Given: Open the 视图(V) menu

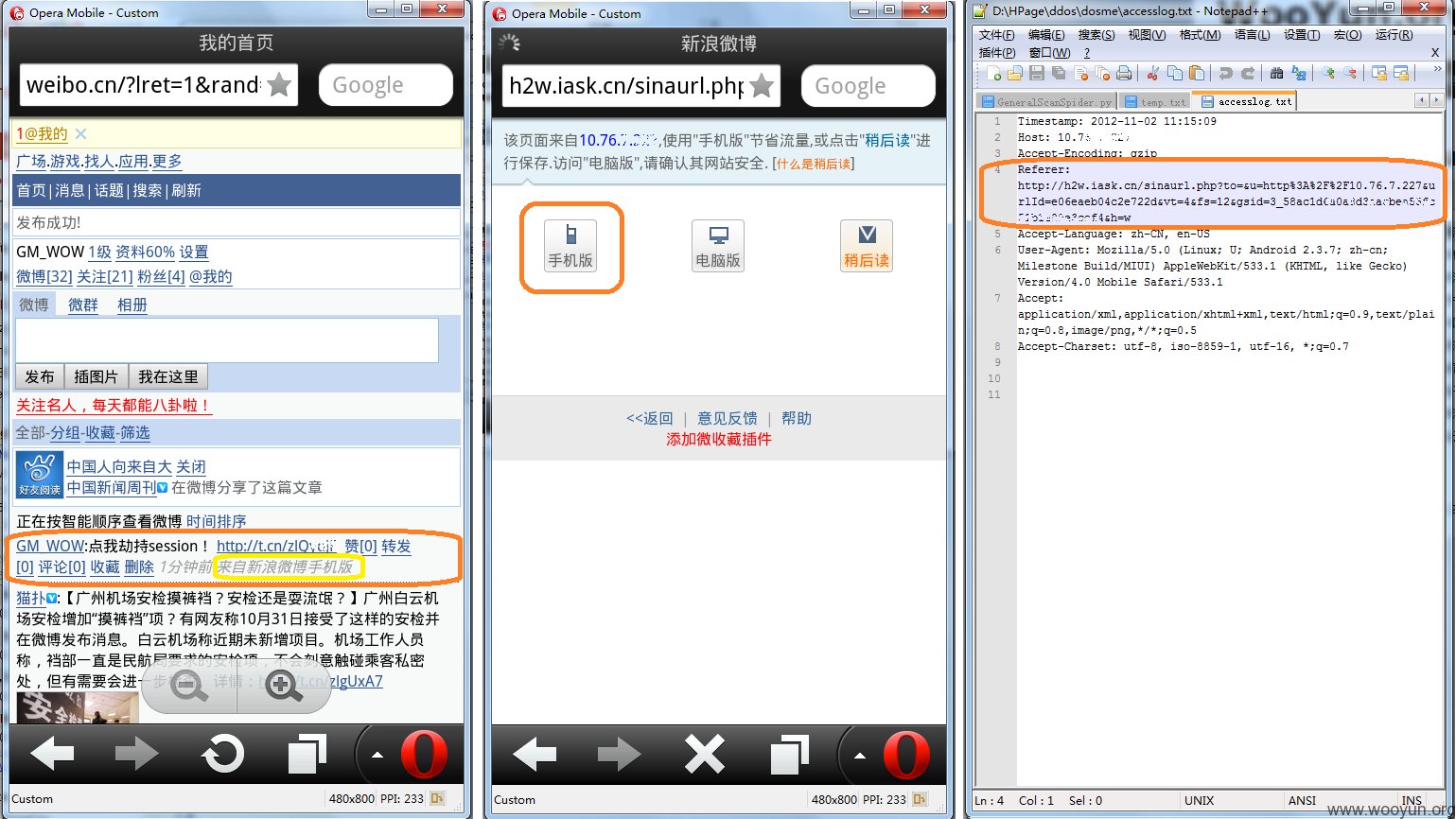Looking at the screenshot, I should (1147, 35).
